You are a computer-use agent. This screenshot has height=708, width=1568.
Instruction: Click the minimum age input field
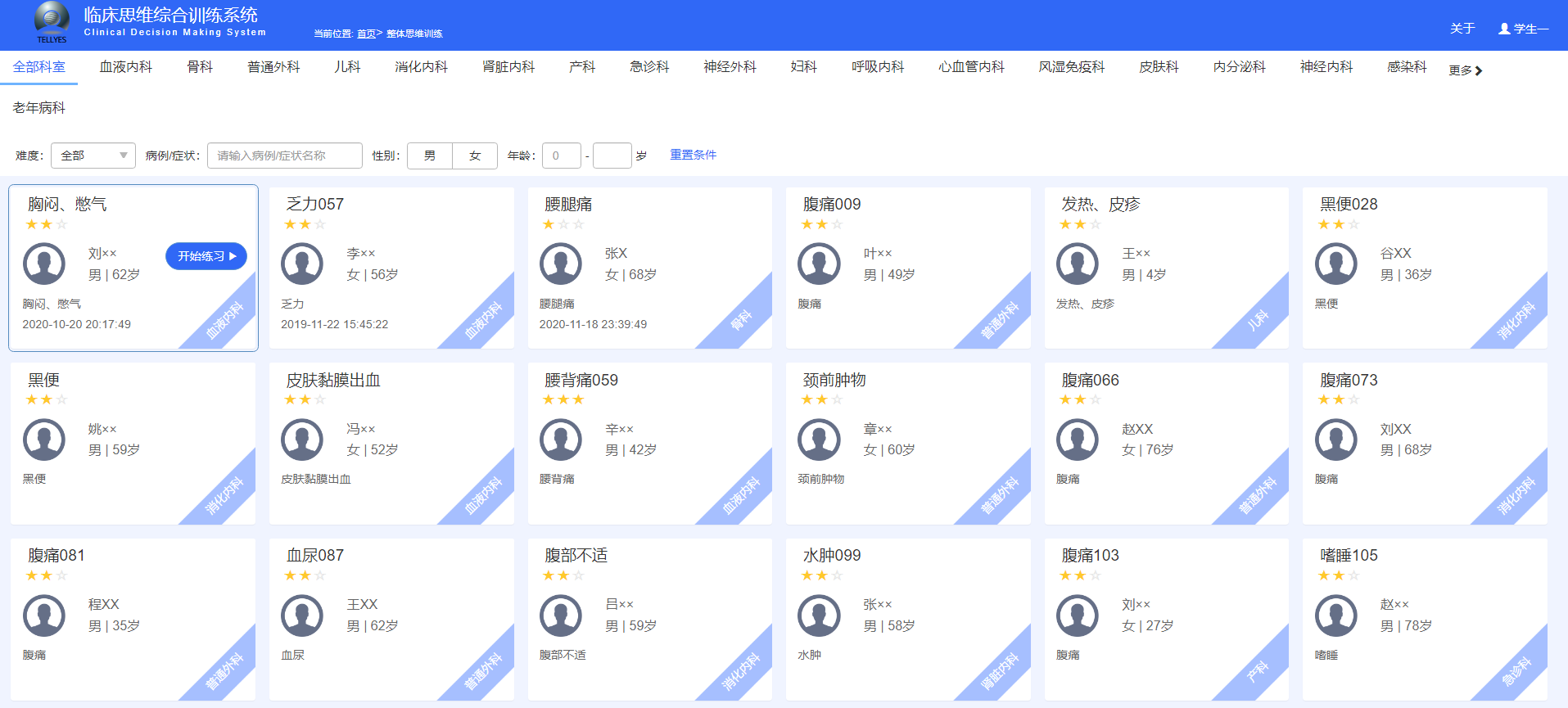(561, 156)
